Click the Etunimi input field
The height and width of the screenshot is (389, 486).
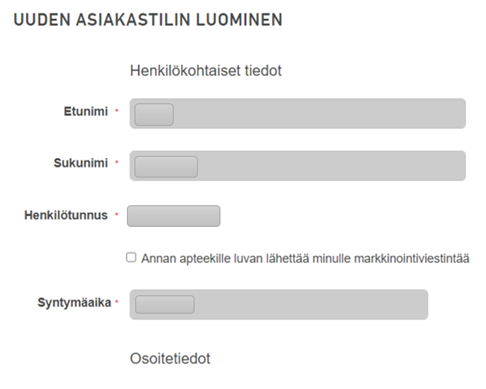pyautogui.click(x=297, y=113)
